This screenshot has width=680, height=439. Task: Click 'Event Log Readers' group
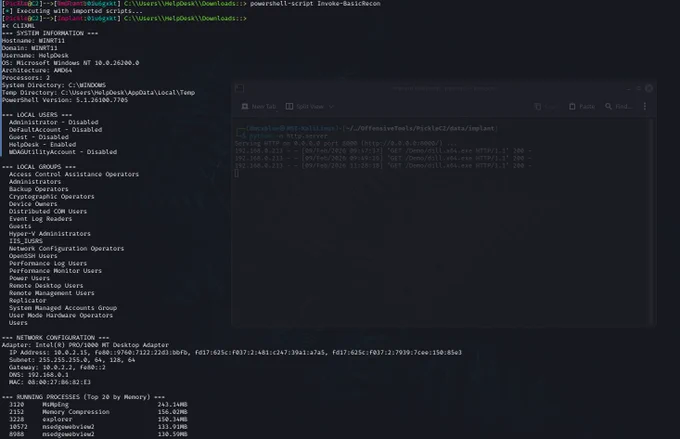point(41,219)
